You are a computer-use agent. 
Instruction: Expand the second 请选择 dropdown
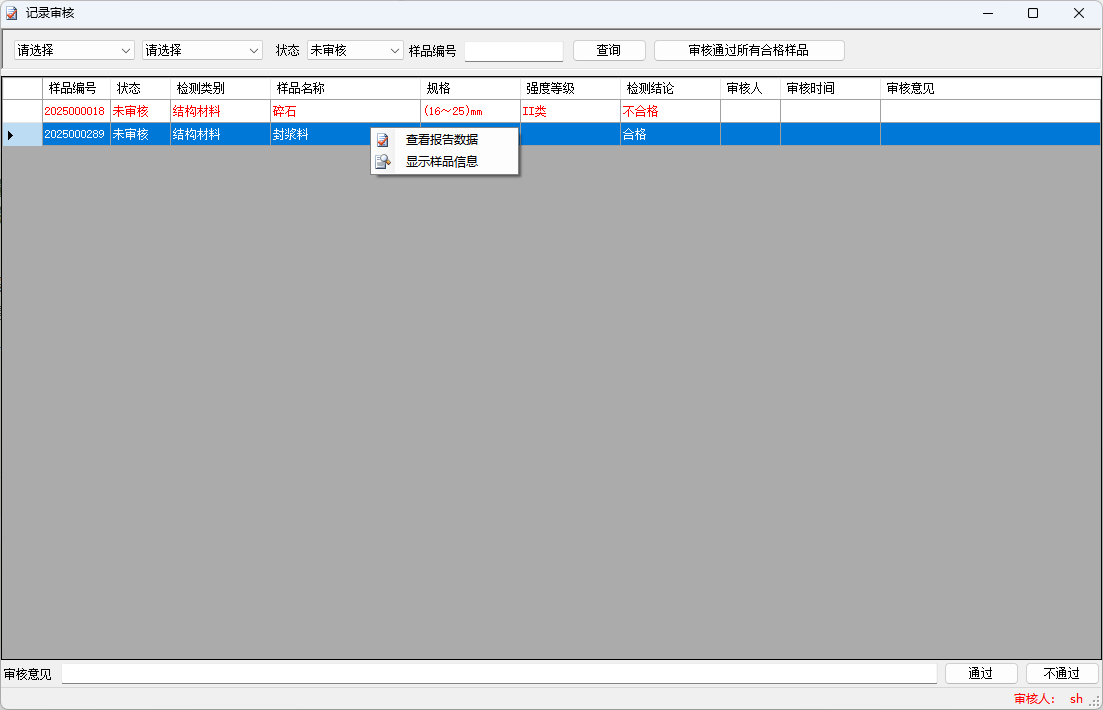tap(201, 50)
